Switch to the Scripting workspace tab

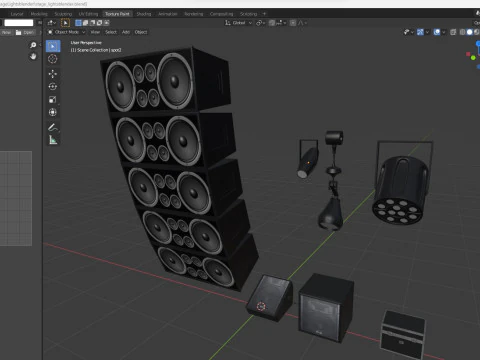249,14
